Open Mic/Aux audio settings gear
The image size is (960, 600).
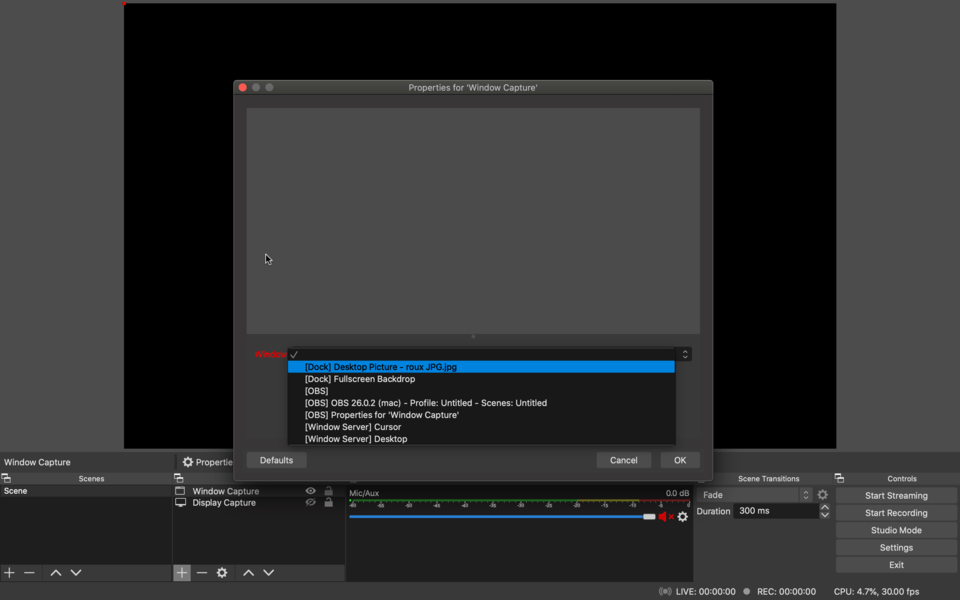pyautogui.click(x=683, y=517)
